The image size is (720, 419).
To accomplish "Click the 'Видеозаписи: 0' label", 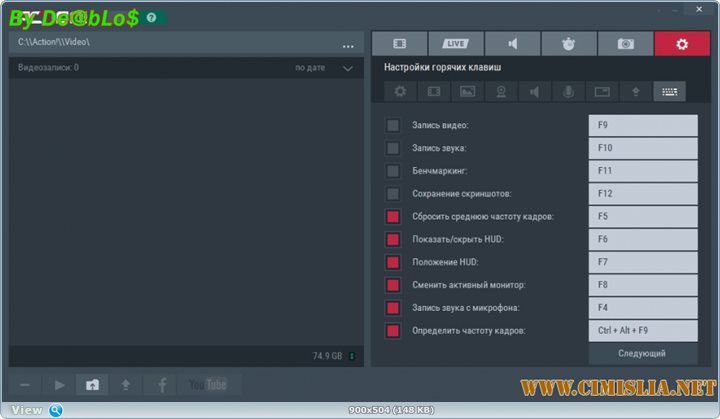I will 48,68.
